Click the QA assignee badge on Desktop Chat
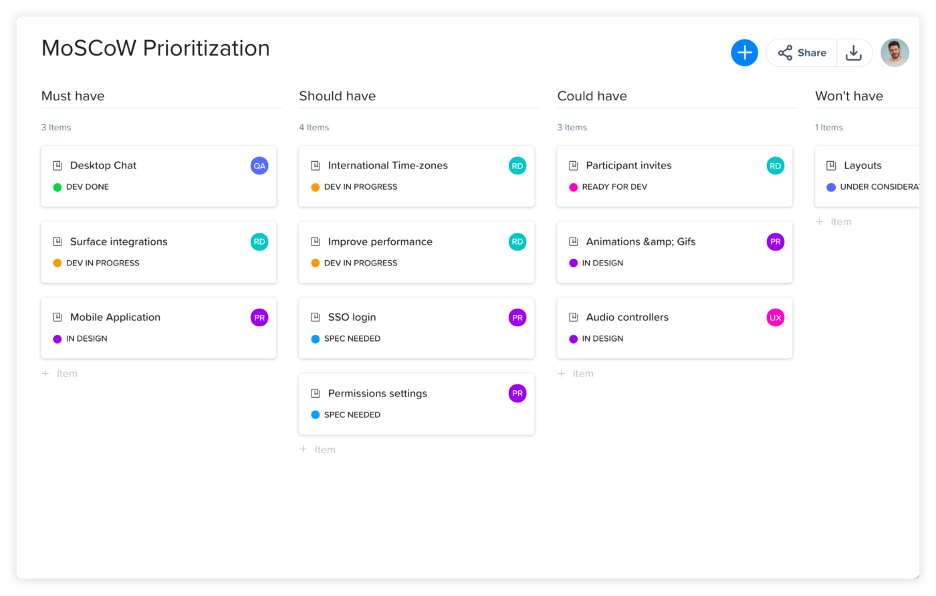 (259, 166)
